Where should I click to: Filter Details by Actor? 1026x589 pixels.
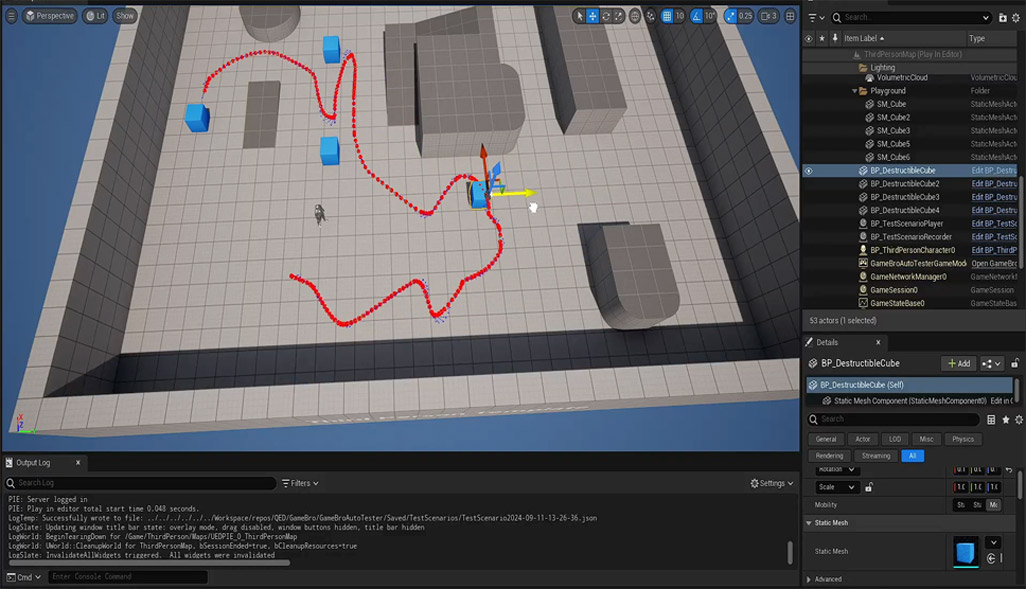pos(863,439)
